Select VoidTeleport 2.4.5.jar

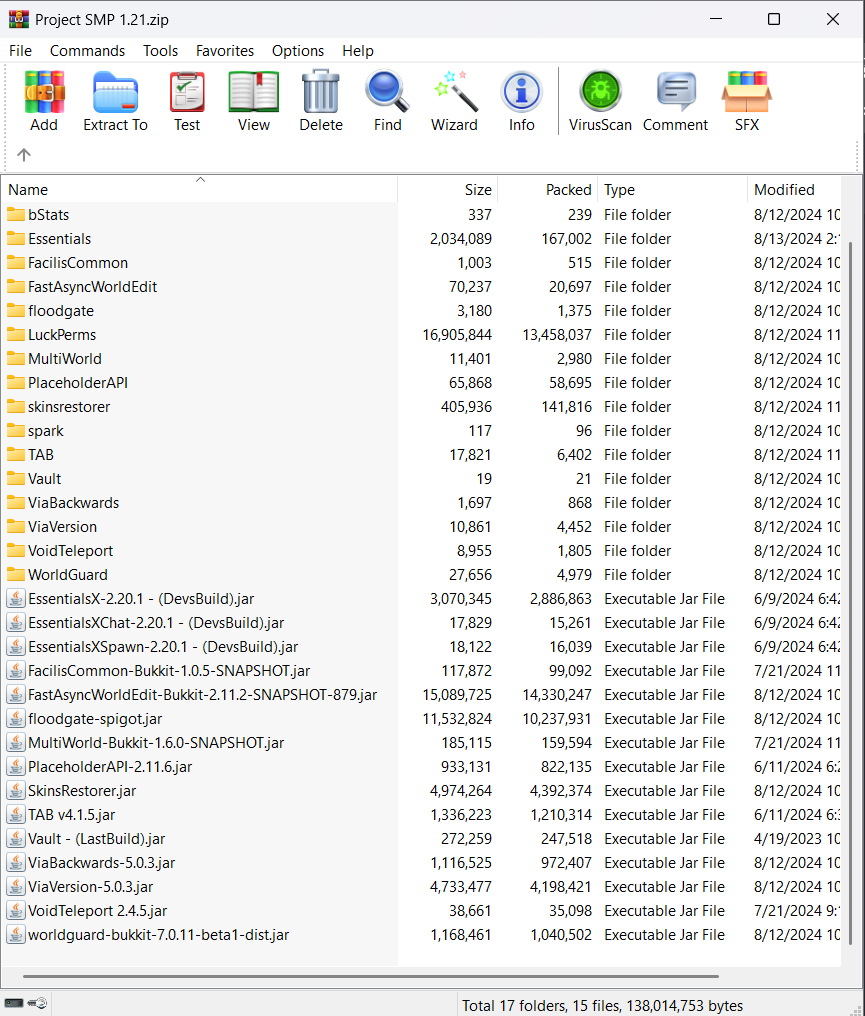click(x=421, y=910)
